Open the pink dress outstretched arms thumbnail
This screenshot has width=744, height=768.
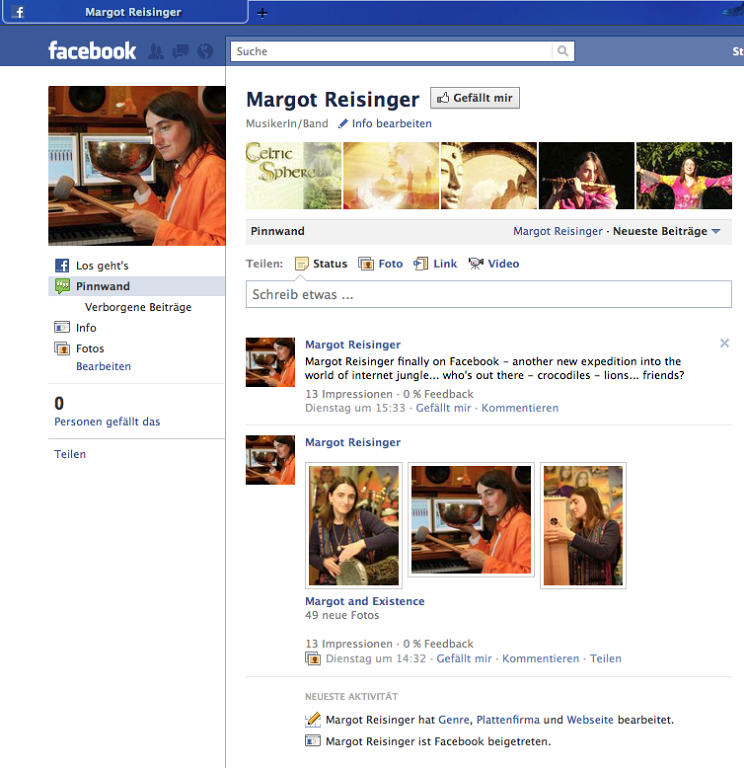point(684,175)
